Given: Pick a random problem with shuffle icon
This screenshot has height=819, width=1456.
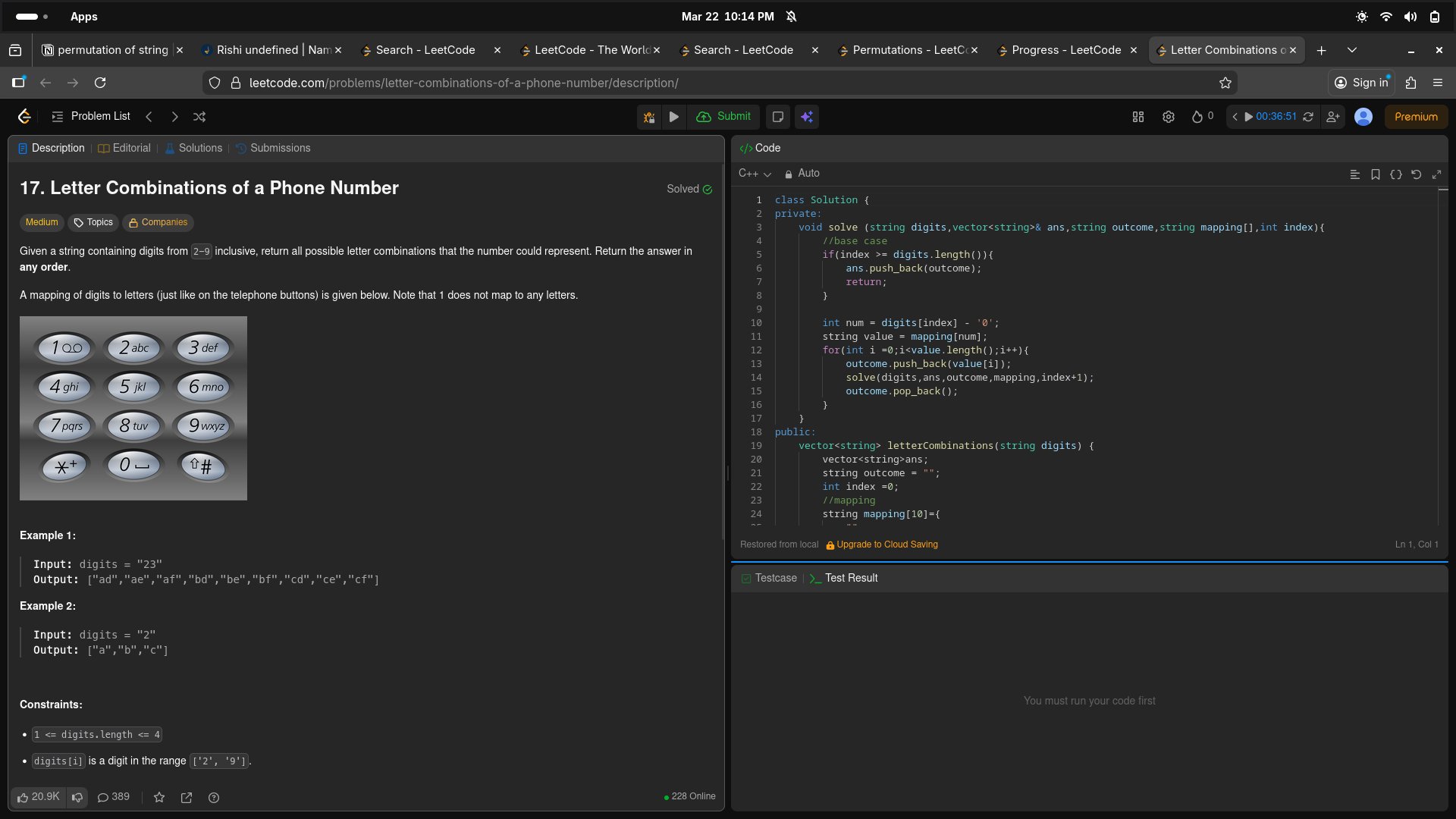Looking at the screenshot, I should 199,117.
